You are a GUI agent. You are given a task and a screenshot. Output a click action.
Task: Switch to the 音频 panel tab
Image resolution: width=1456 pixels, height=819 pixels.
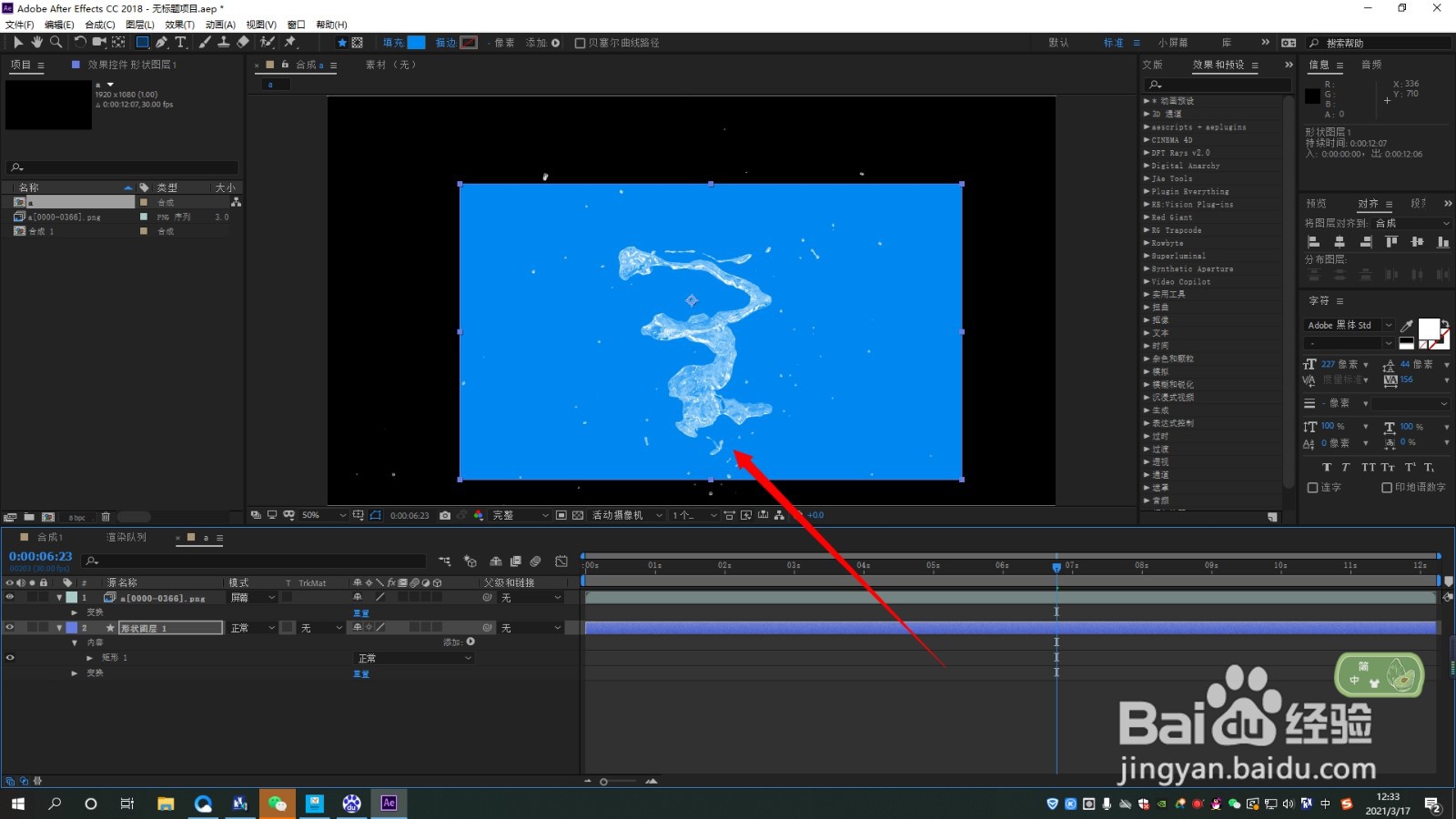tap(1371, 65)
